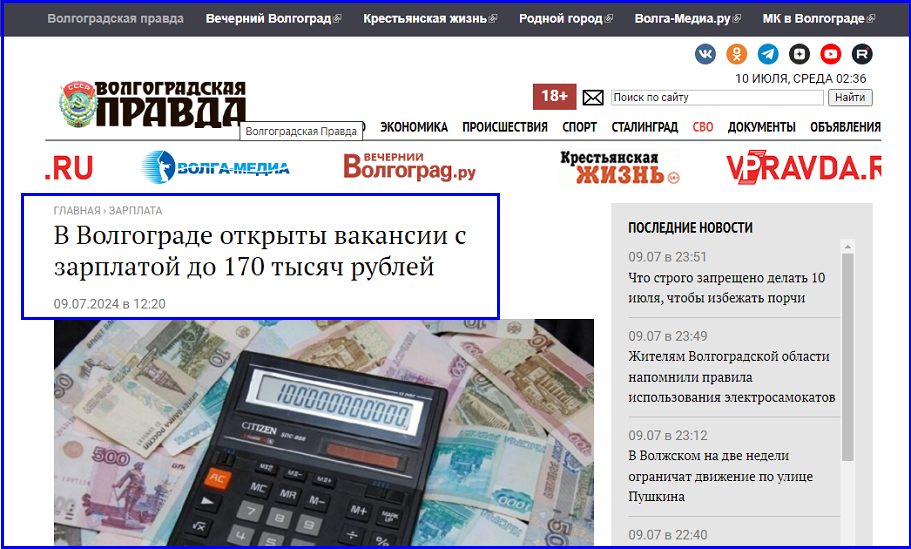Click the article date 09.07.2024 в 12:20

[x=109, y=304]
